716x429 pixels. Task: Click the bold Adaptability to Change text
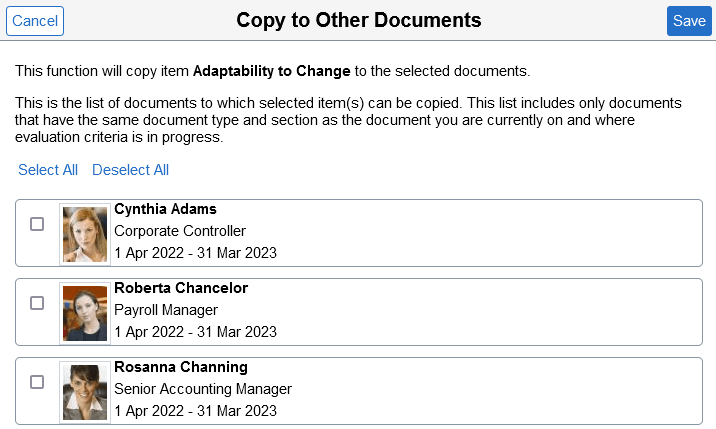tap(272, 71)
